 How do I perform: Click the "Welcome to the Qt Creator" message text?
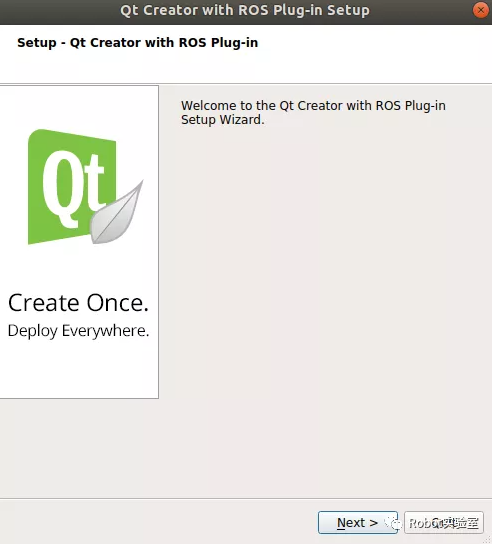coord(313,112)
